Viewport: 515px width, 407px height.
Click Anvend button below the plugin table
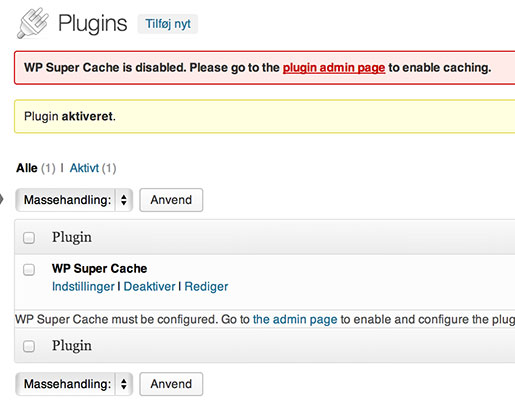pyautogui.click(x=171, y=384)
